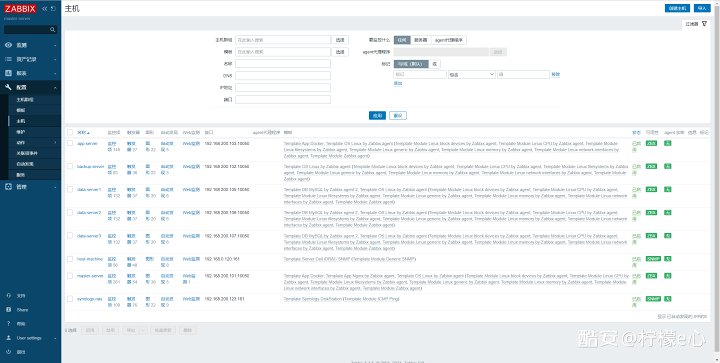This screenshot has height=363, width=720.
Task: Select agent代理程序 in monitored-by options
Action: tap(448, 40)
